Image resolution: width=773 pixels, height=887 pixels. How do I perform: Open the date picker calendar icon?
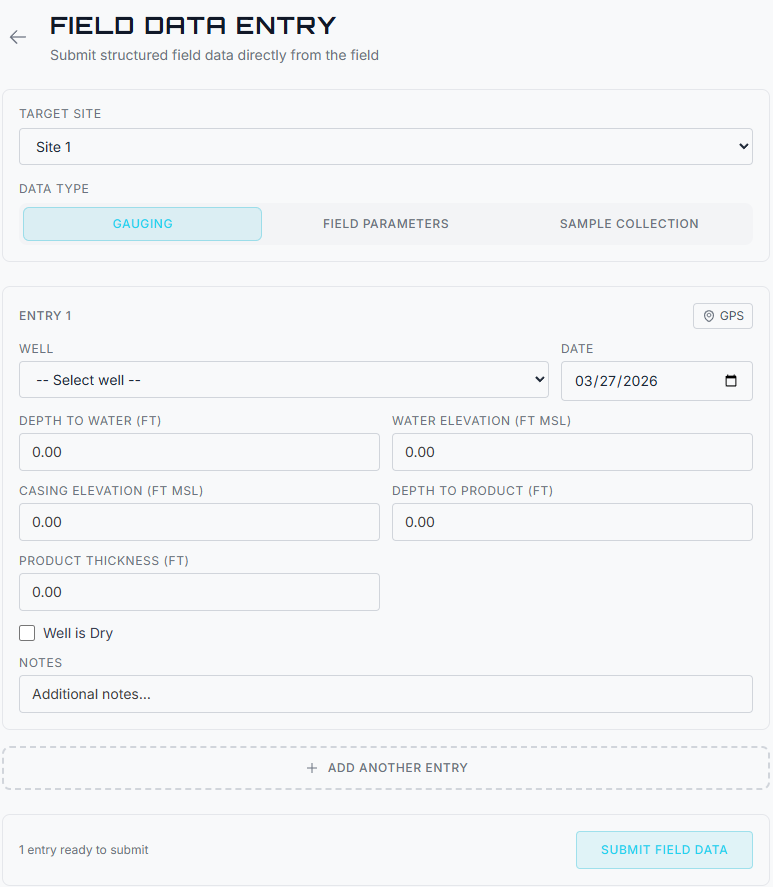point(731,381)
